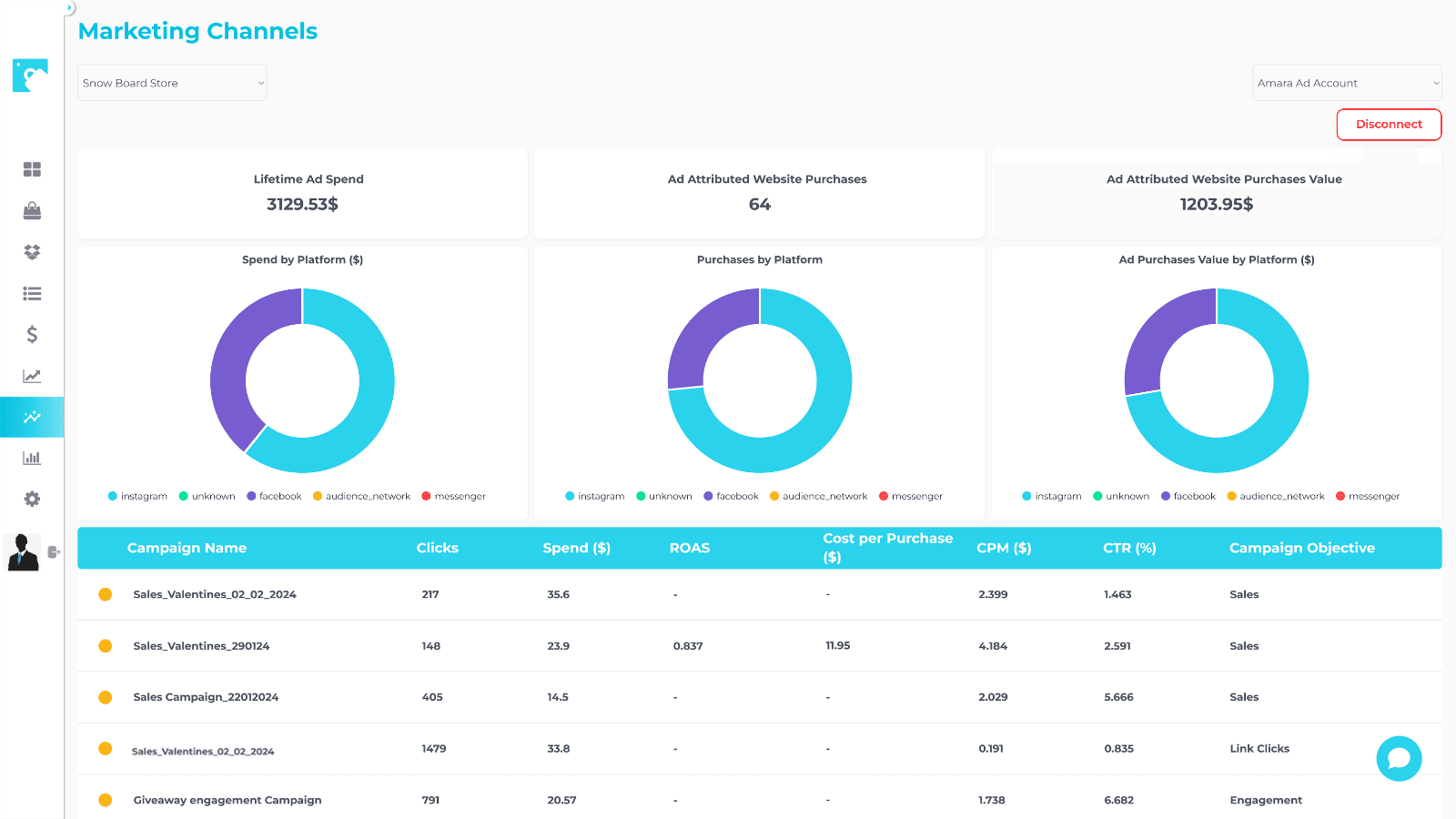The height and width of the screenshot is (819, 1456).
Task: Click the Disconnect button
Action: [x=1389, y=125]
